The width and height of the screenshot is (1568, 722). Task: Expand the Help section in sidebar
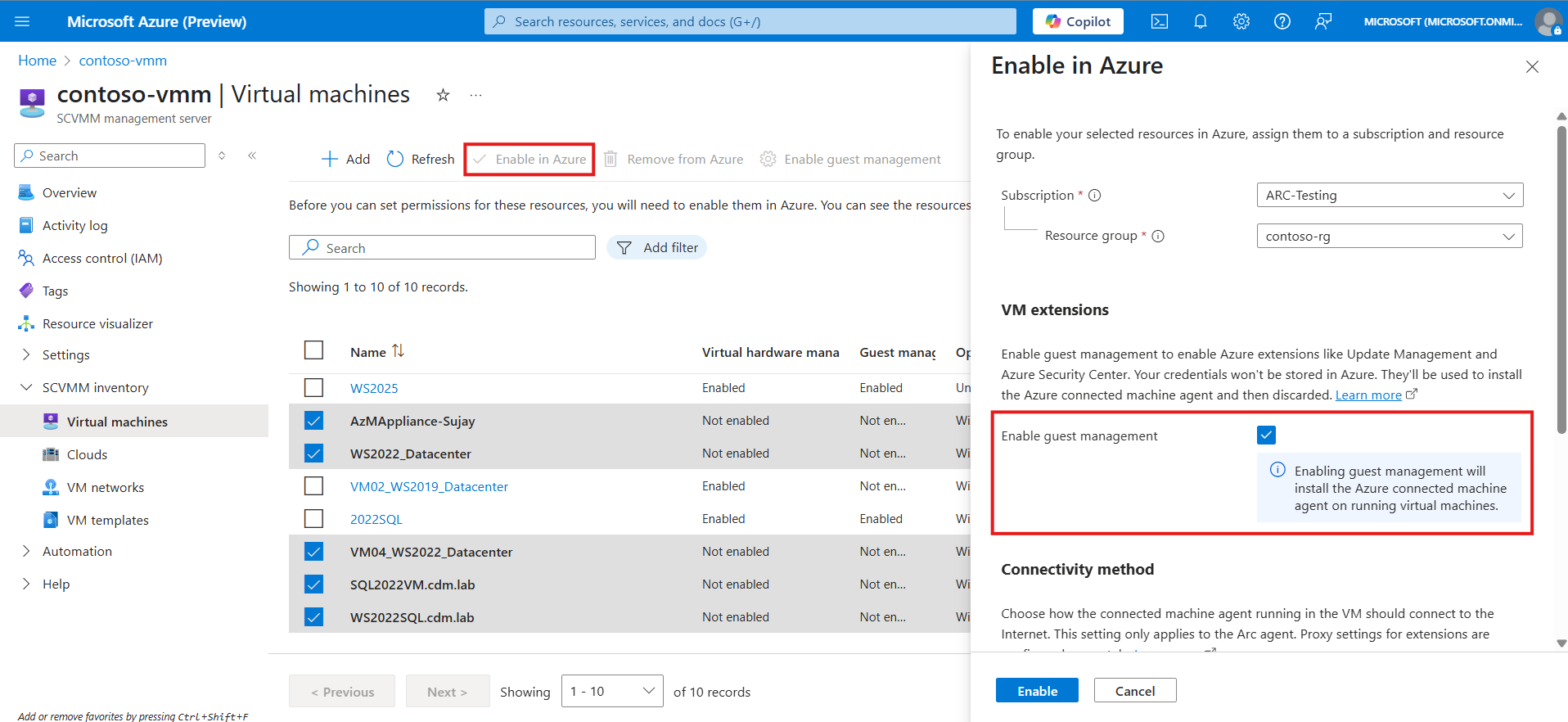[26, 584]
